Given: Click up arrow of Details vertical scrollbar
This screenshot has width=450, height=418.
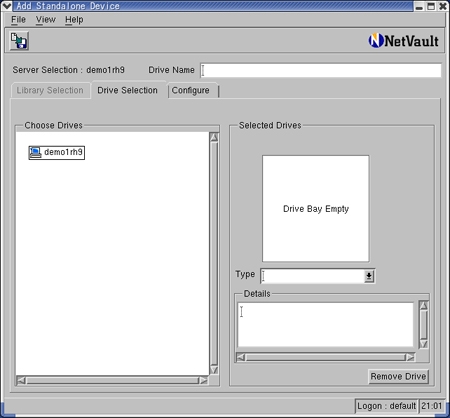Looking at the screenshot, I should pyautogui.click(x=423, y=306).
